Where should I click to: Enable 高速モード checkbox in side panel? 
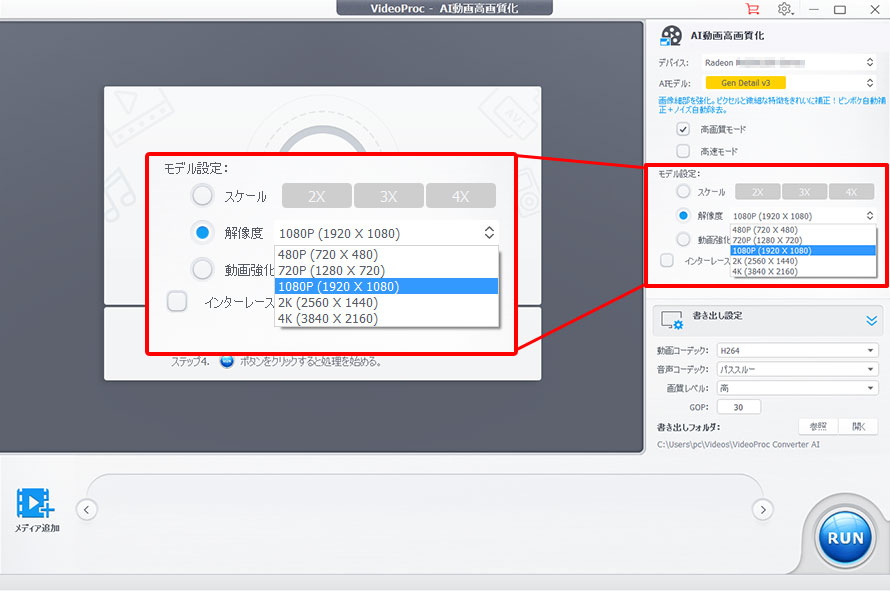click(x=683, y=151)
